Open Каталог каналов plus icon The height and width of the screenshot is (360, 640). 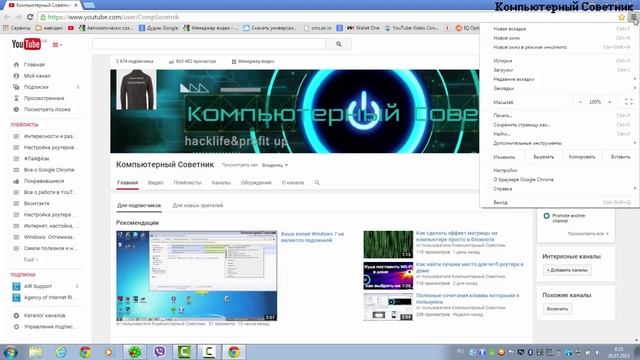(x=16, y=316)
